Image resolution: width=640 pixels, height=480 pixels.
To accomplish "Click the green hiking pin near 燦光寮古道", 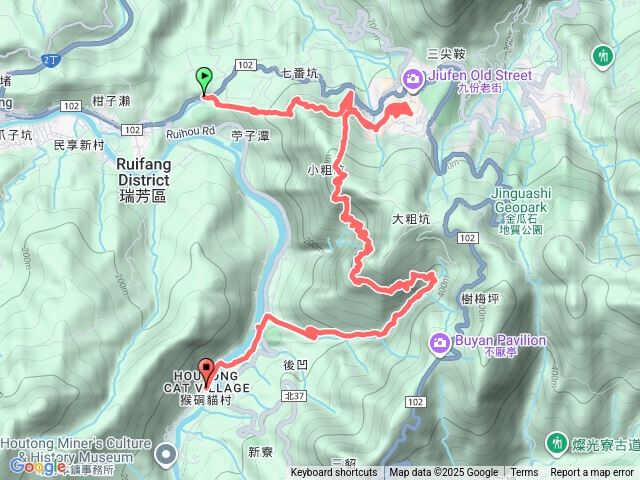I will [557, 444].
